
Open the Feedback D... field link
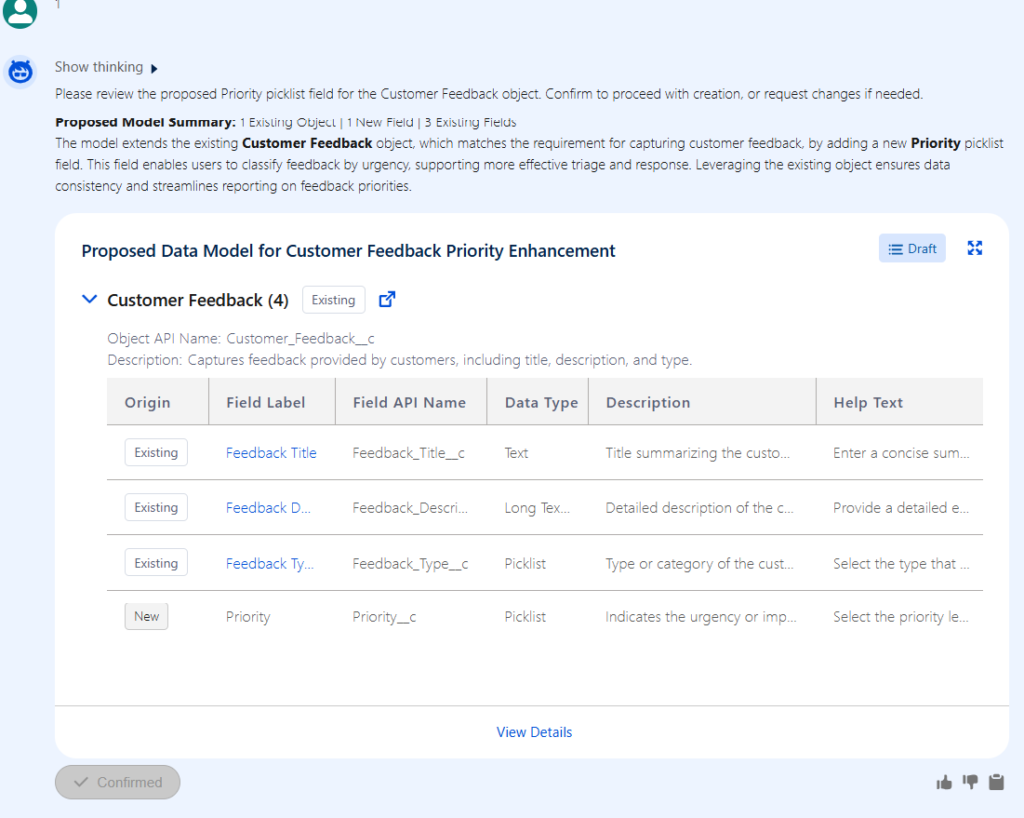click(268, 508)
